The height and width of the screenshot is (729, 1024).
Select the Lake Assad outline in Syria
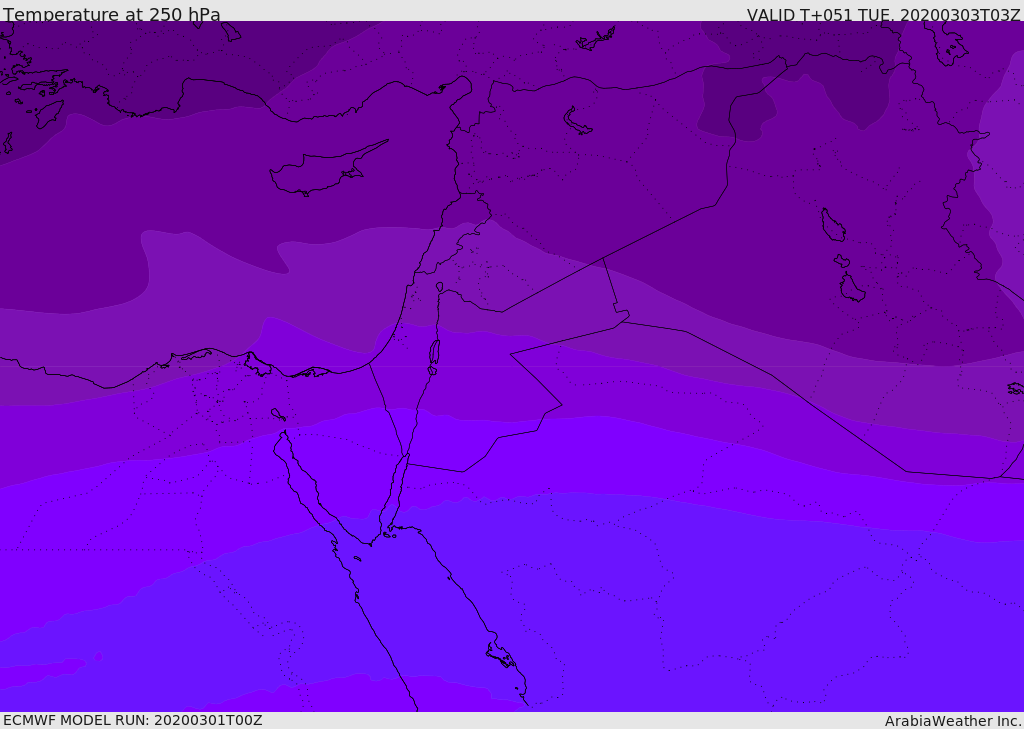click(577, 122)
